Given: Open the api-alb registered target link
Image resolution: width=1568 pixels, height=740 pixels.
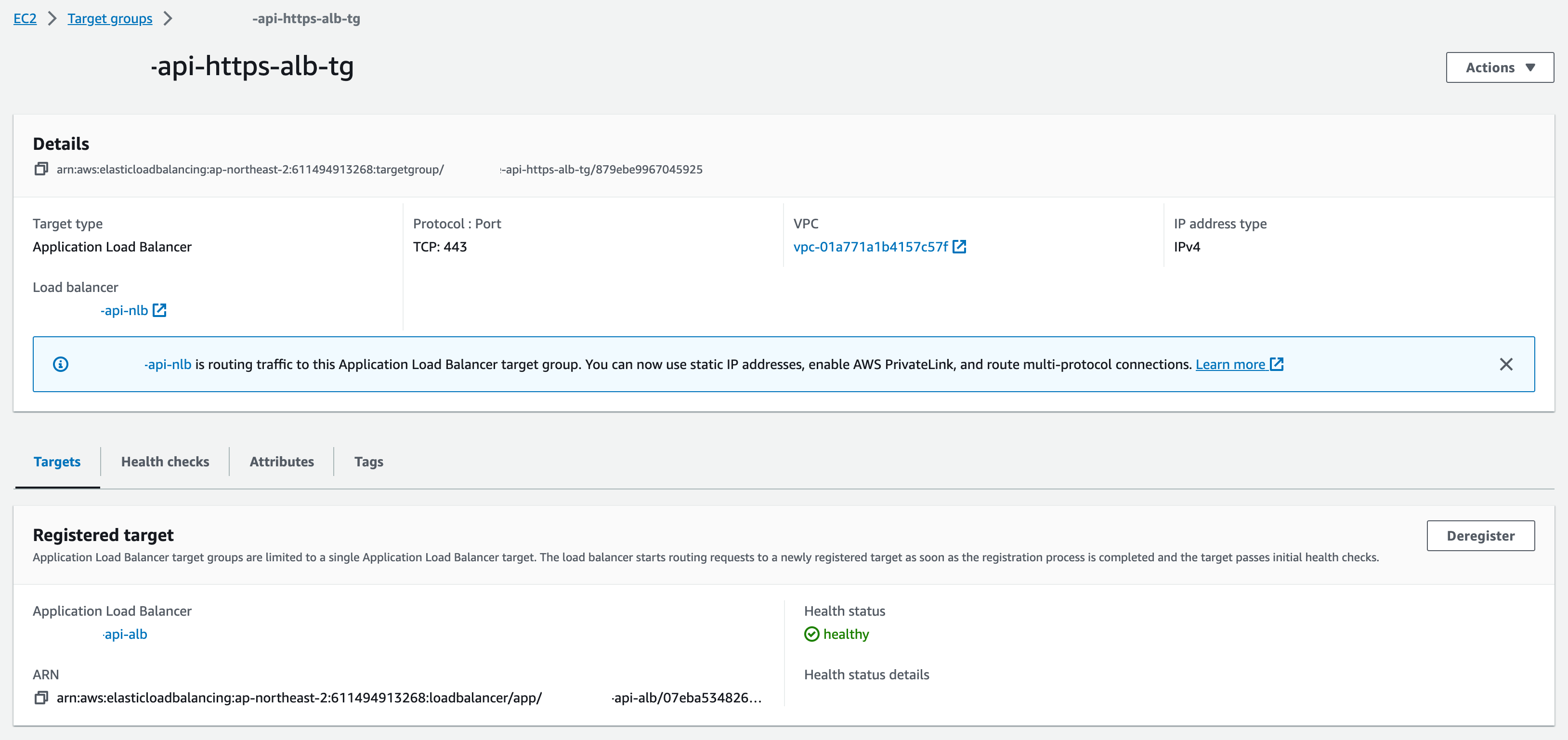Looking at the screenshot, I should point(125,634).
